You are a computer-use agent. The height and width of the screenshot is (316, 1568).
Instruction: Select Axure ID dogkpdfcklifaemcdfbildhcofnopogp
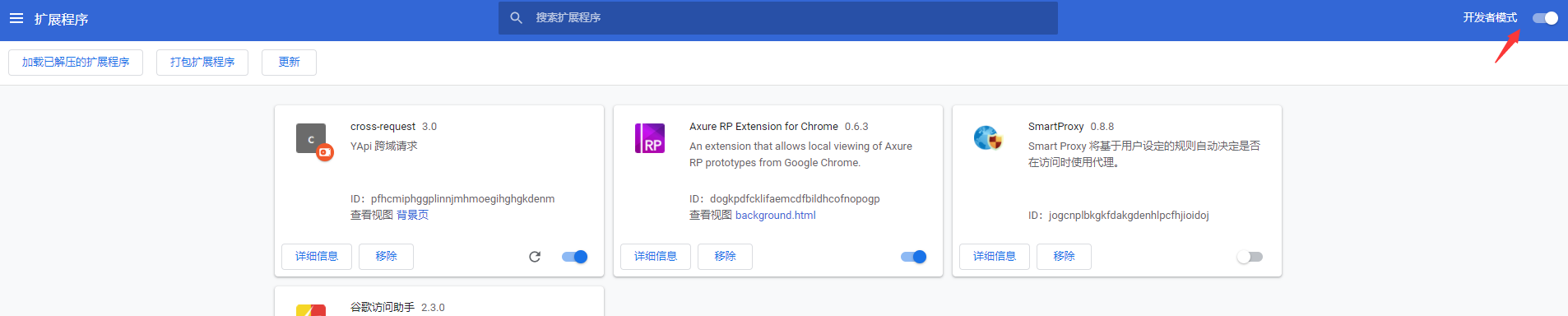795,198
